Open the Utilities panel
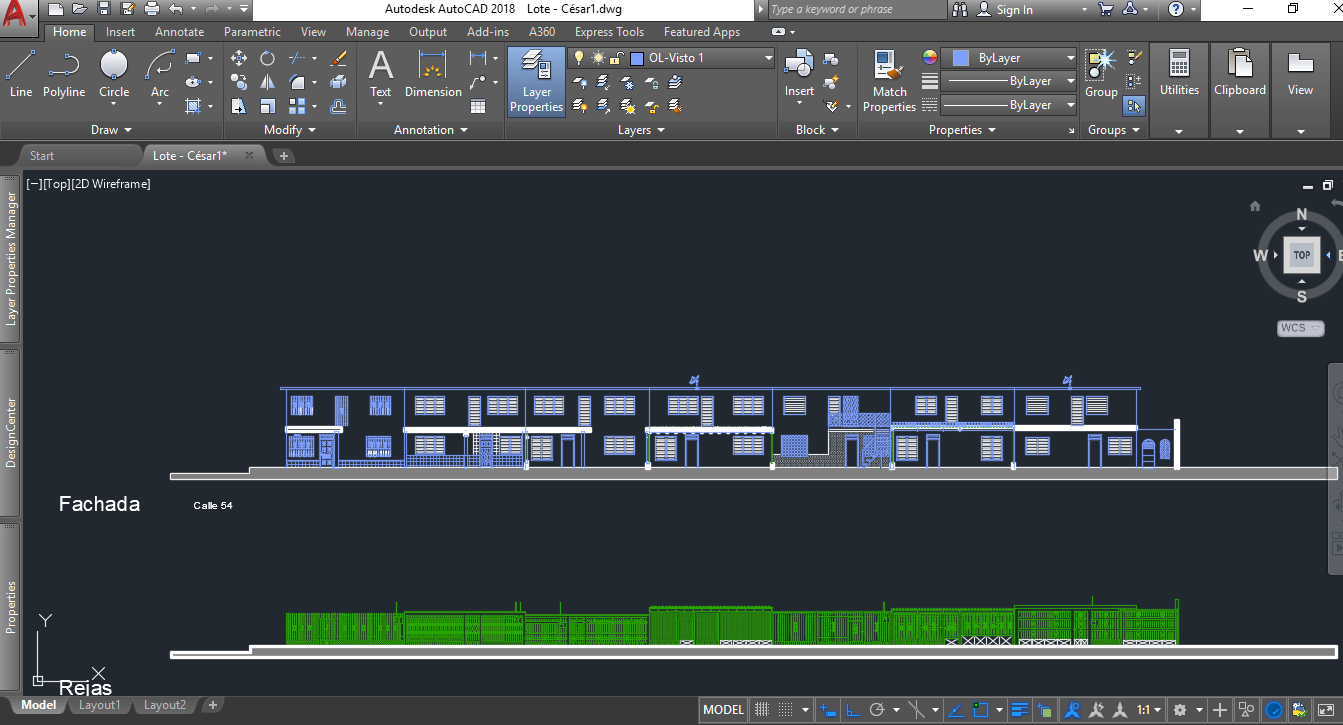1343x725 pixels. pyautogui.click(x=1179, y=90)
